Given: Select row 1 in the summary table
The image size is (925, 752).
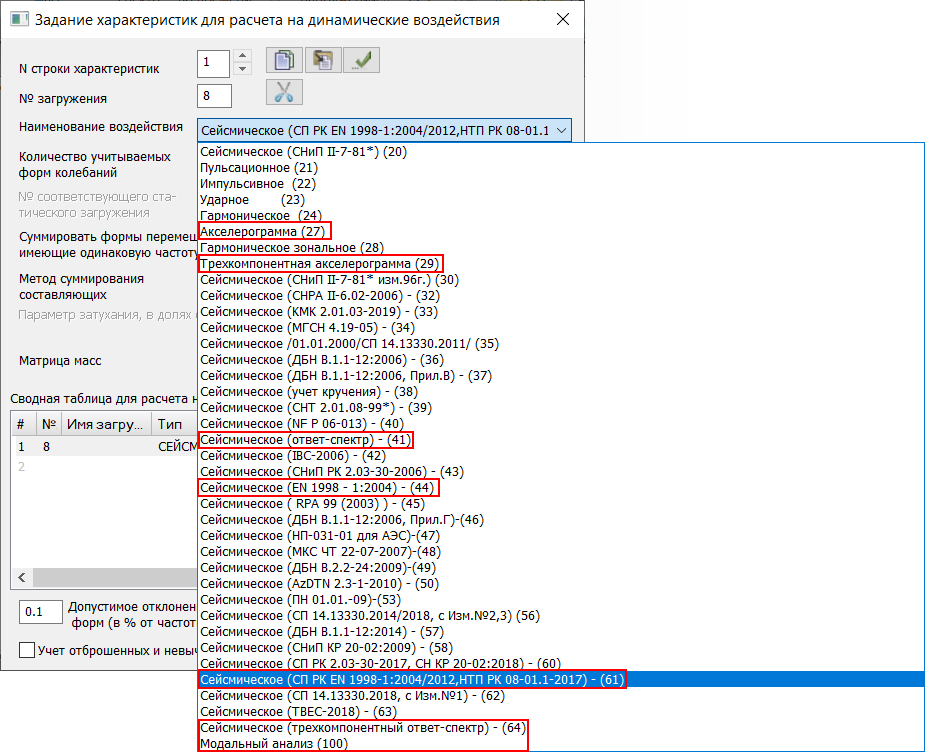Looking at the screenshot, I should click(x=100, y=449).
